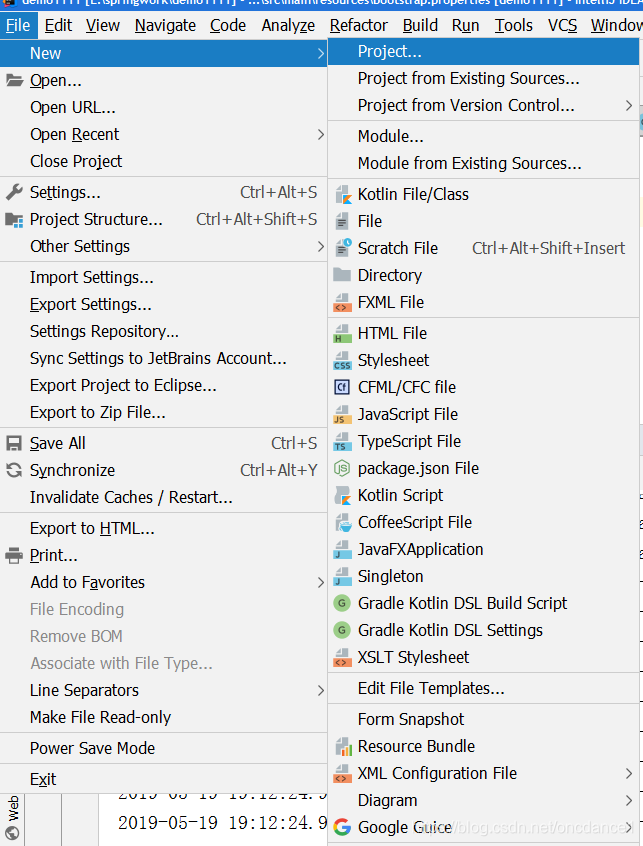Choose Sync Settings to JetBrains Account...

(x=163, y=358)
